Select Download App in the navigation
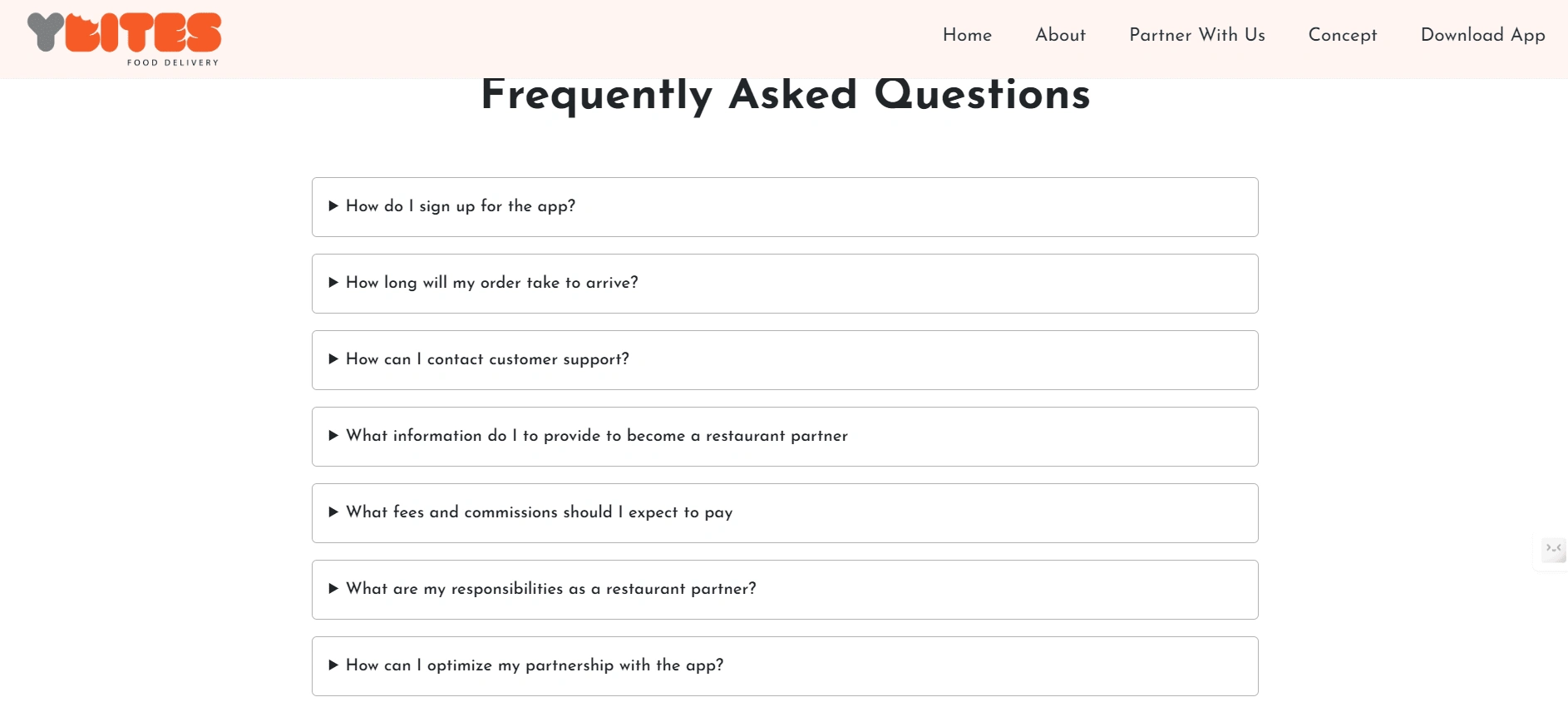This screenshot has width=1568, height=707. [x=1482, y=35]
